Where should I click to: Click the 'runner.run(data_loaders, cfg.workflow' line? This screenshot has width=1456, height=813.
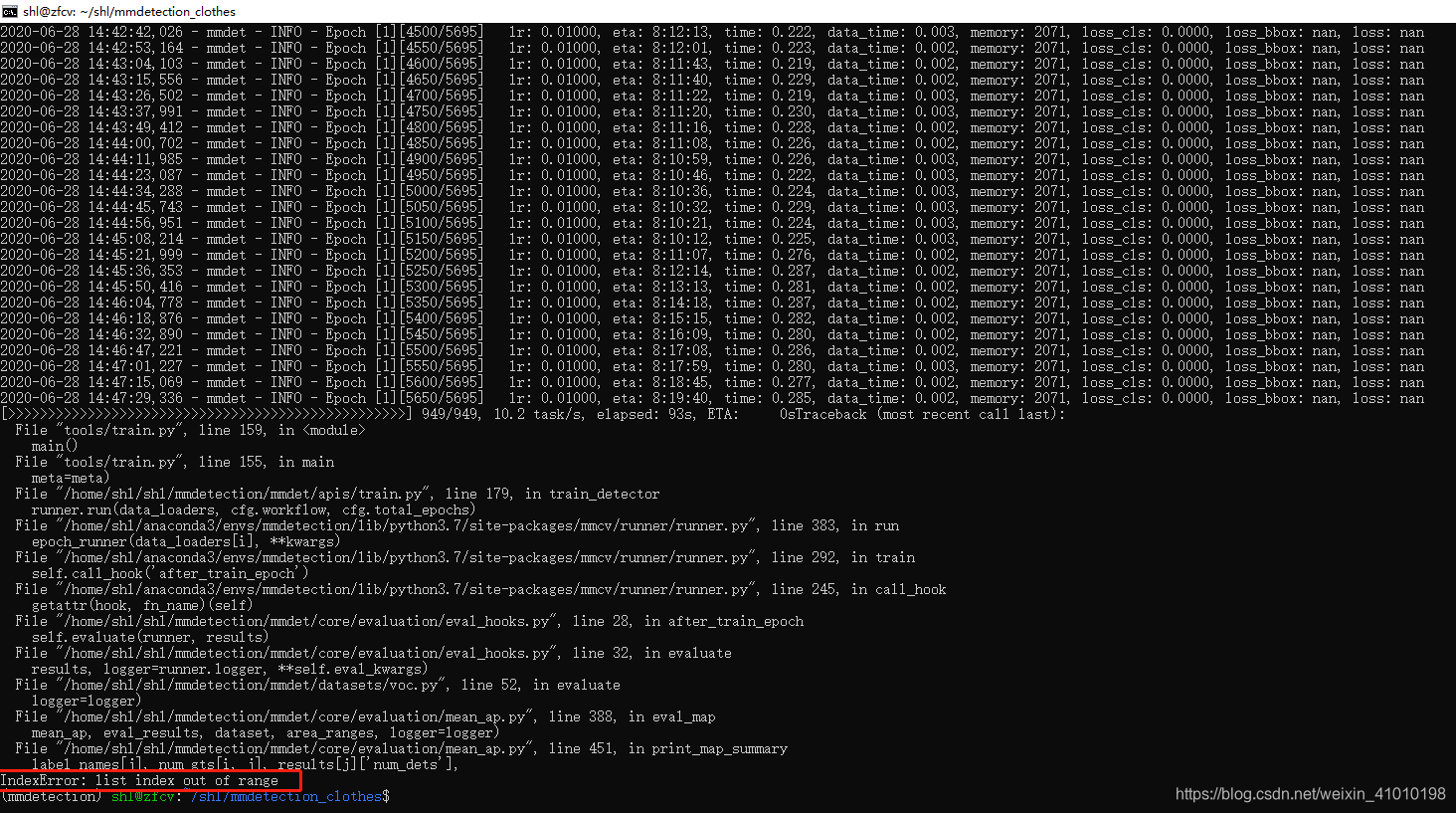[x=254, y=509]
